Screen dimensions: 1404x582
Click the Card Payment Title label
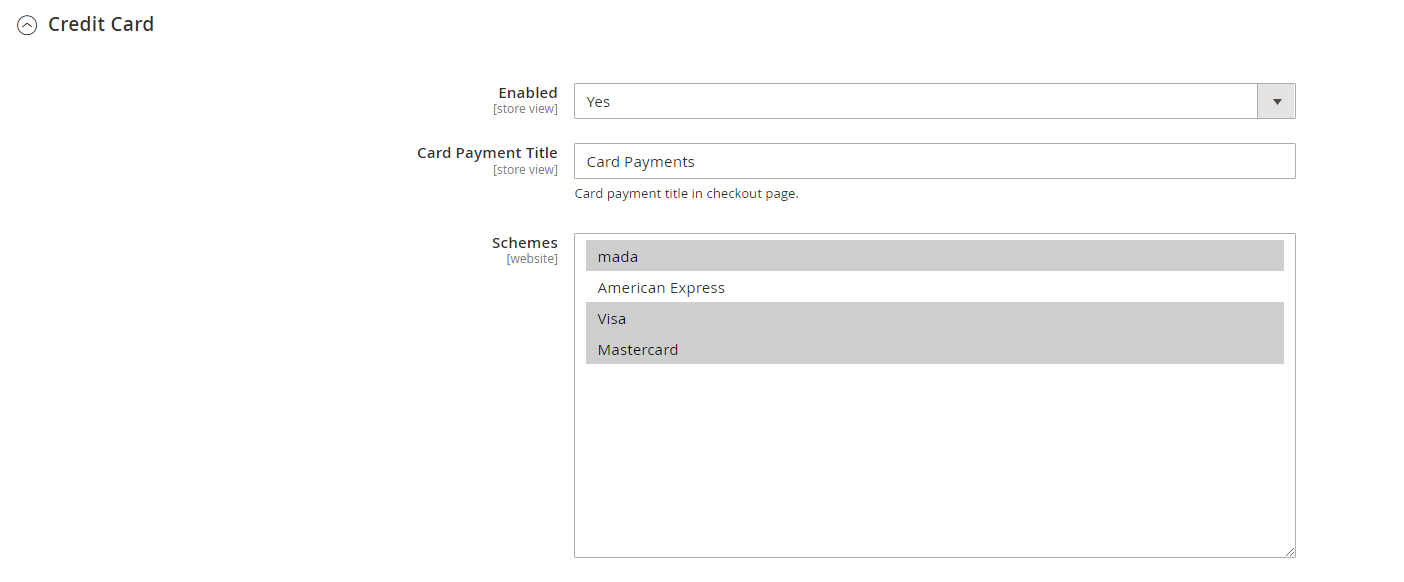(487, 153)
